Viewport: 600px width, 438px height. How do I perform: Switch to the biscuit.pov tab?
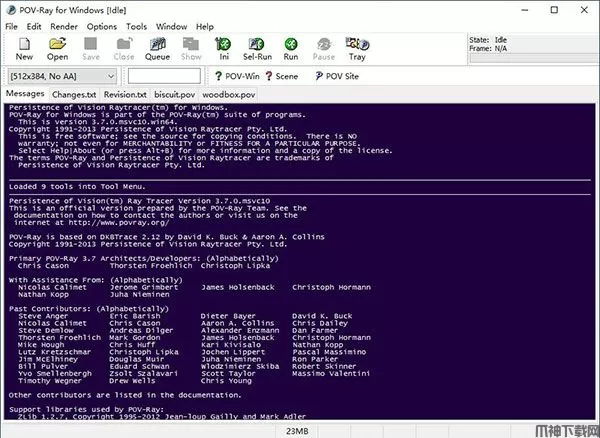pyautogui.click(x=174, y=94)
